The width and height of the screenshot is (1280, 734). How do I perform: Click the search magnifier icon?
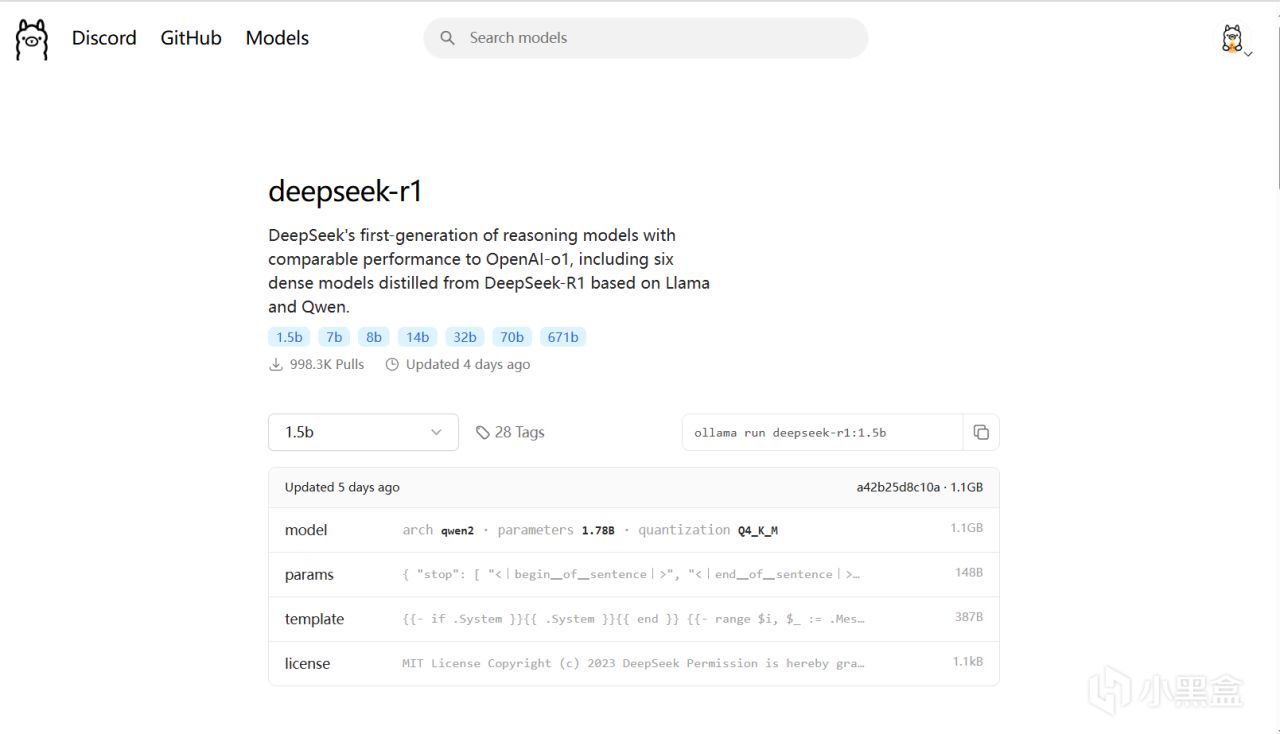coord(447,38)
